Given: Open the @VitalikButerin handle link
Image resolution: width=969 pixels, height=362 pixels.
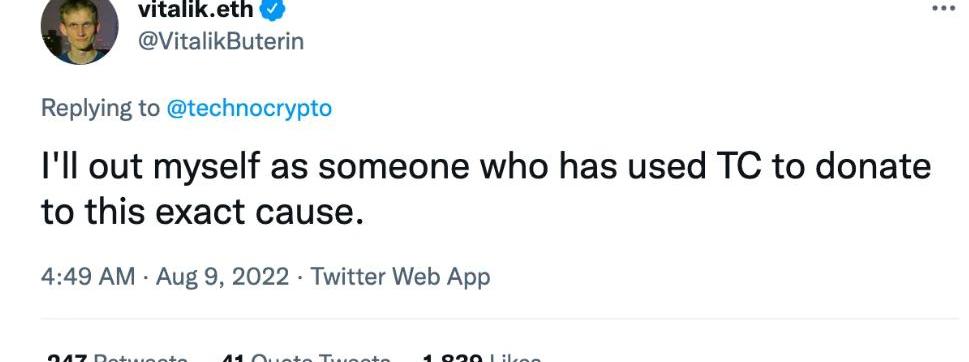Looking at the screenshot, I should pyautogui.click(x=222, y=41).
